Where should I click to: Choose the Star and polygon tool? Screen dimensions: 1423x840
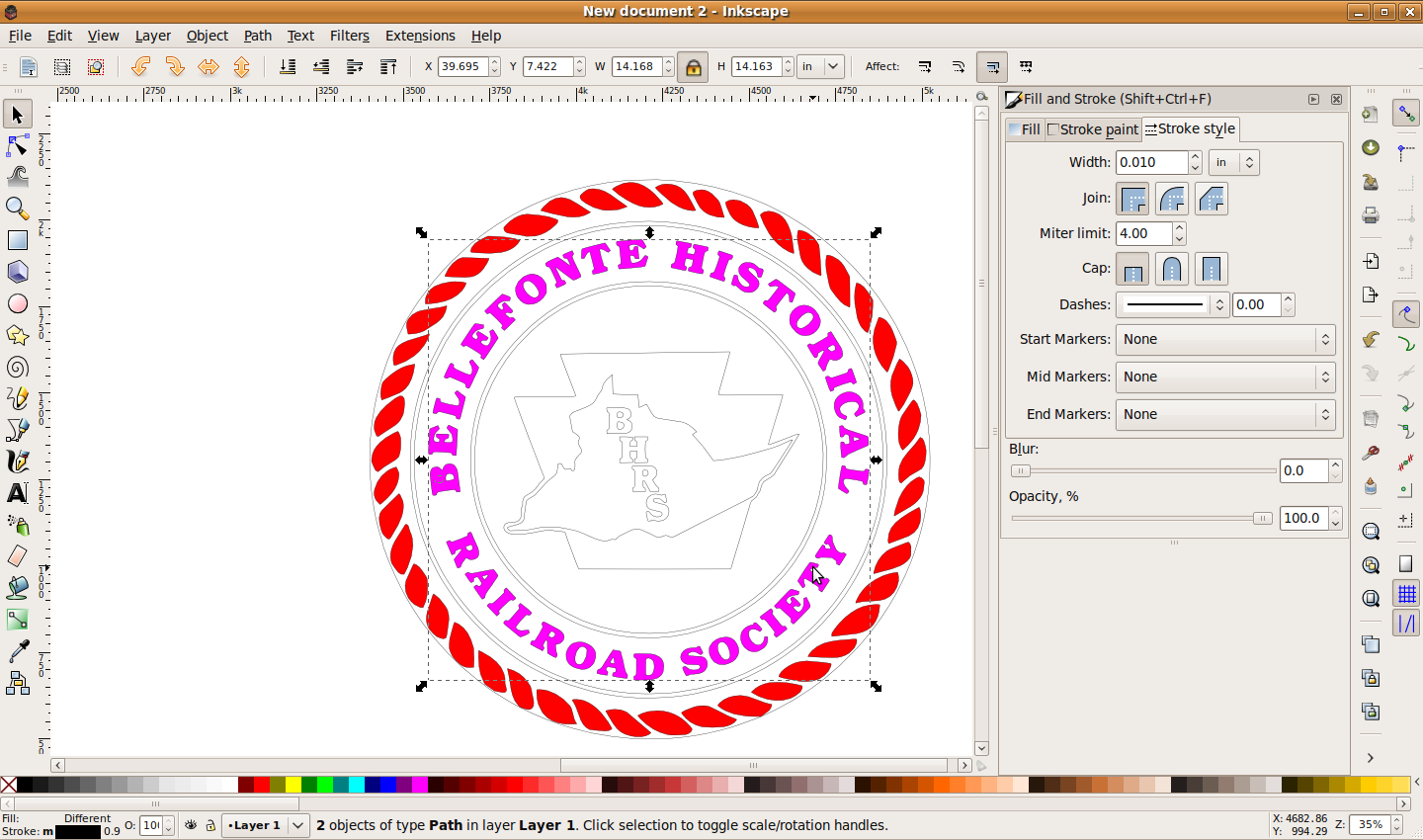tap(18, 335)
